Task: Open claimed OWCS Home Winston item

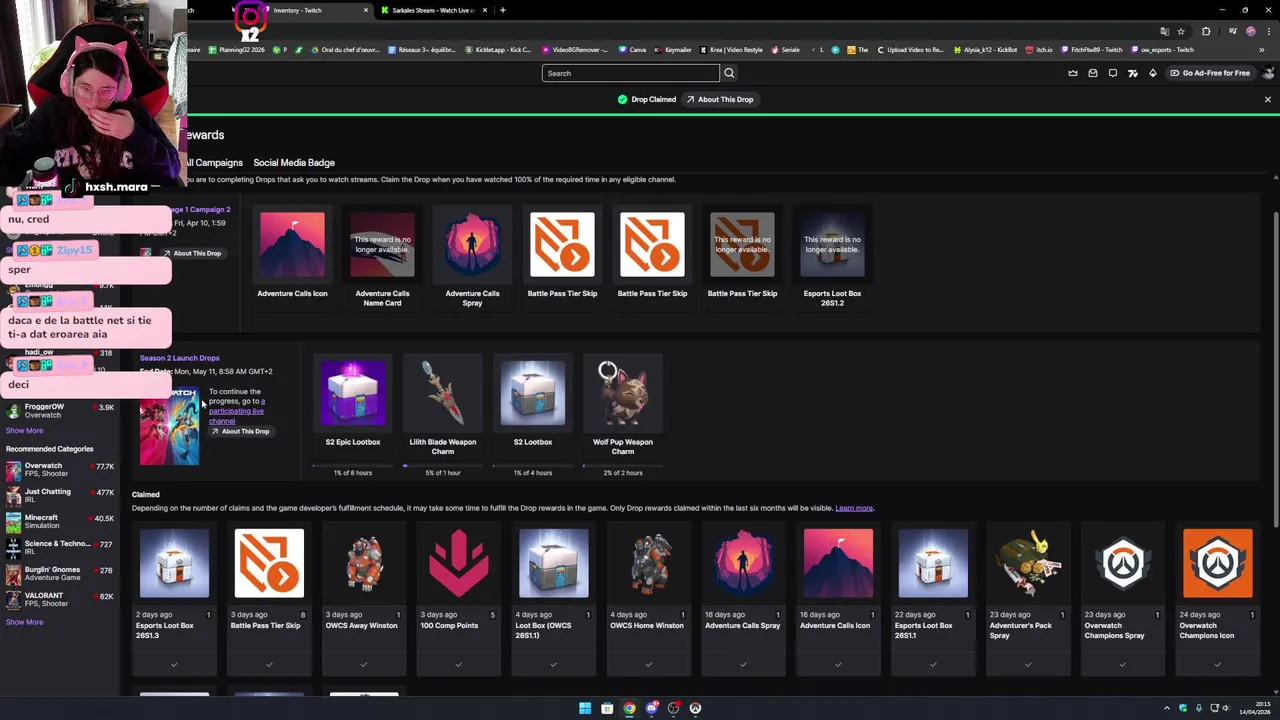Action: click(648, 563)
